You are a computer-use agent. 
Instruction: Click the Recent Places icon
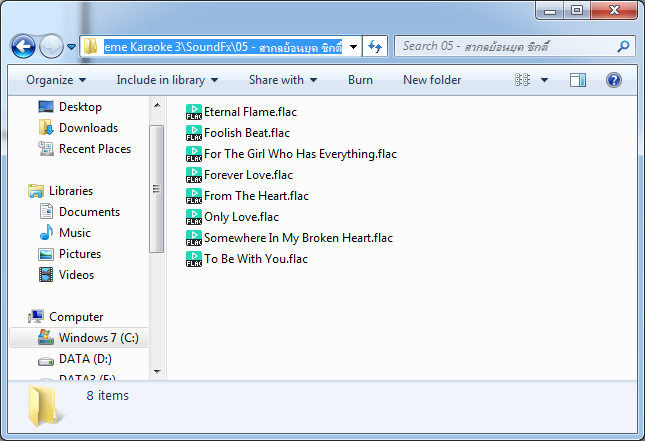coord(46,149)
